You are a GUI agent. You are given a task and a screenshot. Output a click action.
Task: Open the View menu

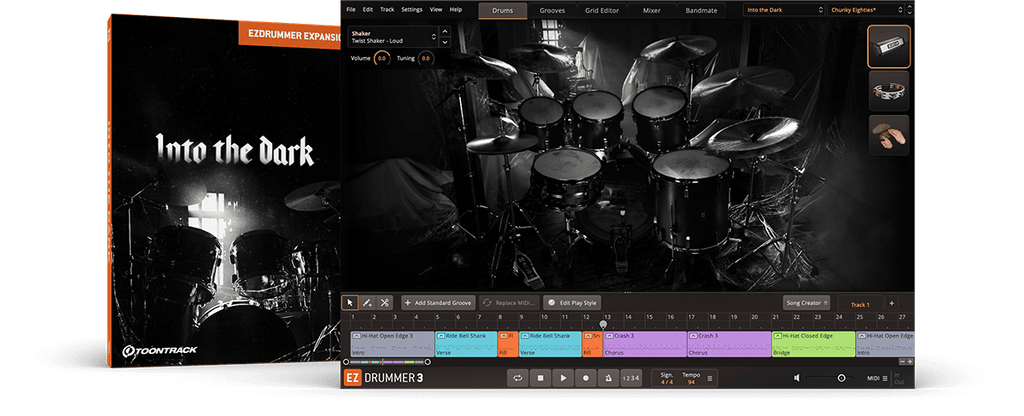coord(436,10)
